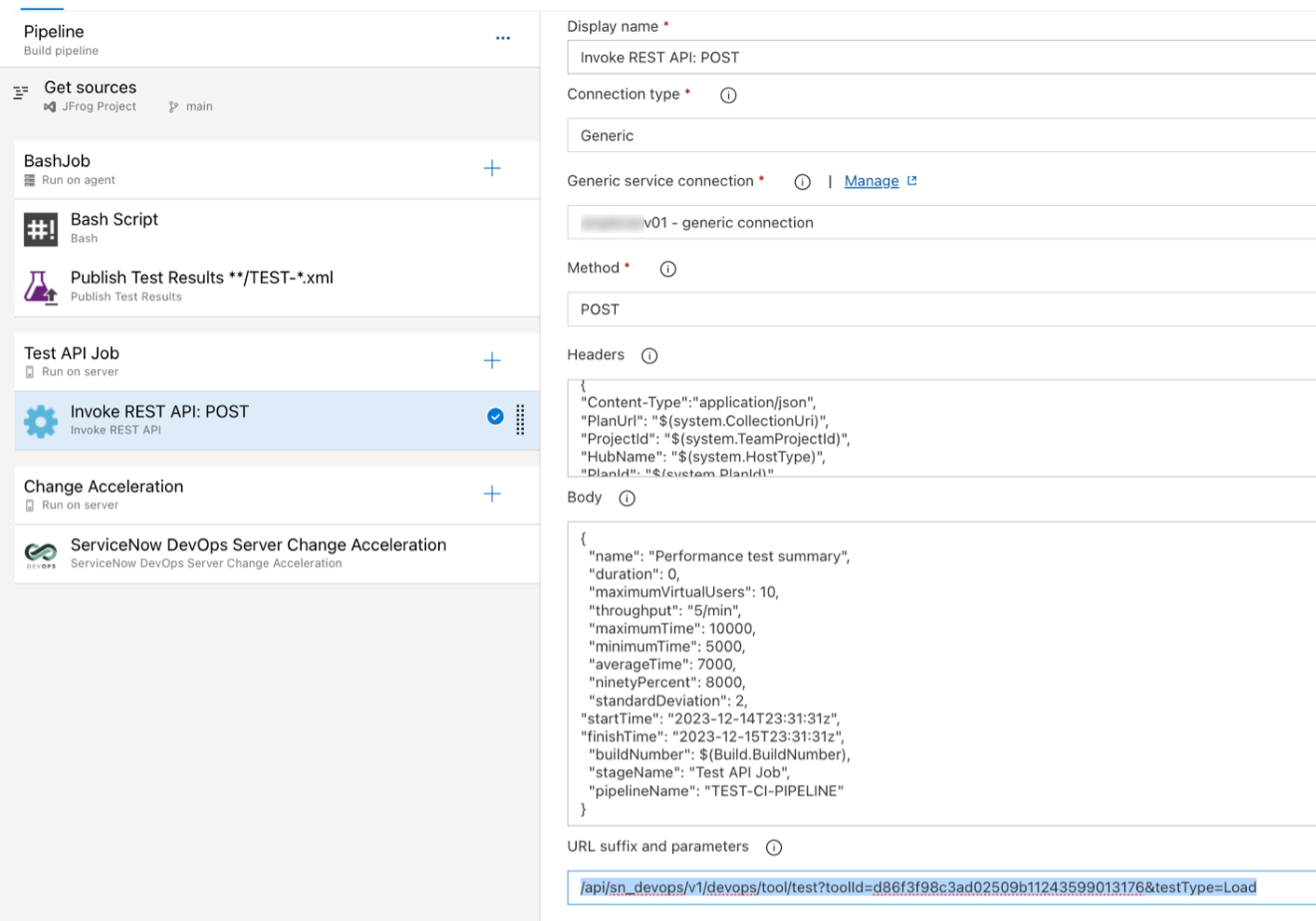Image resolution: width=1316 pixels, height=921 pixels.
Task: Show Body info tooltip
Action: pos(627,499)
